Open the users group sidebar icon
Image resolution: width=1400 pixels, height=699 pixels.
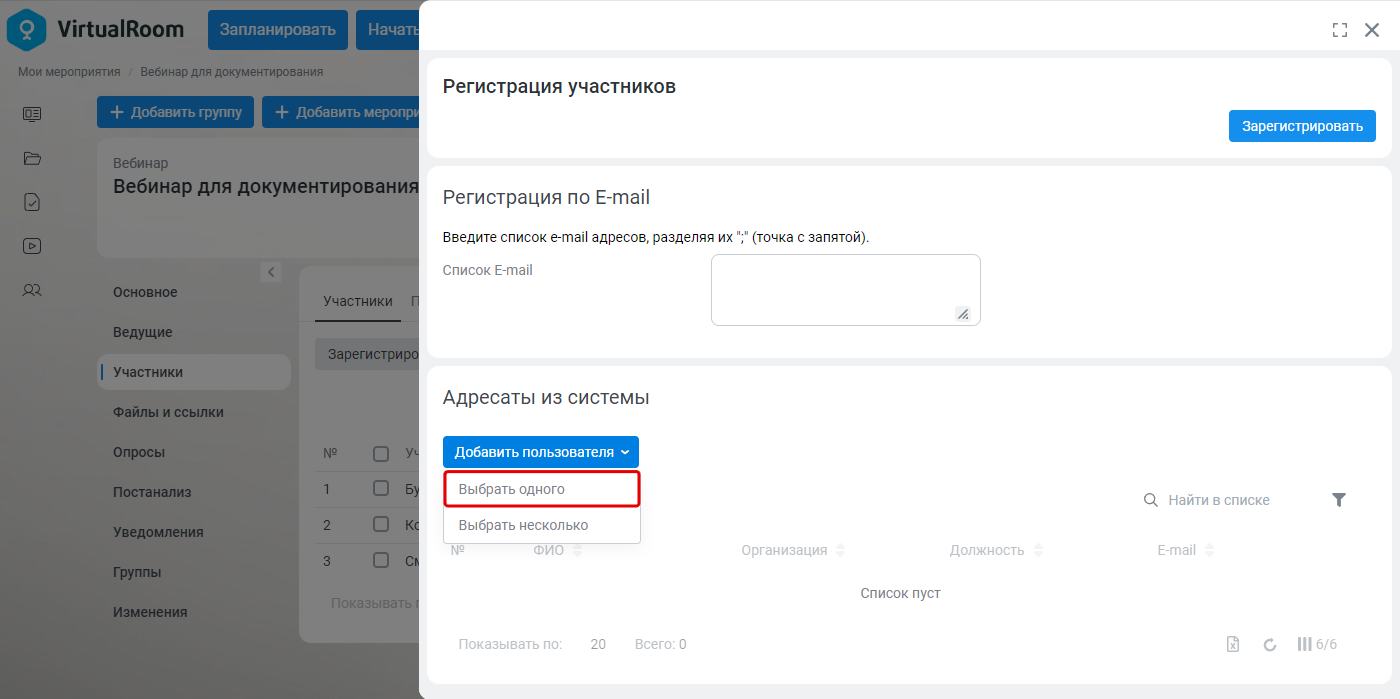[x=32, y=290]
